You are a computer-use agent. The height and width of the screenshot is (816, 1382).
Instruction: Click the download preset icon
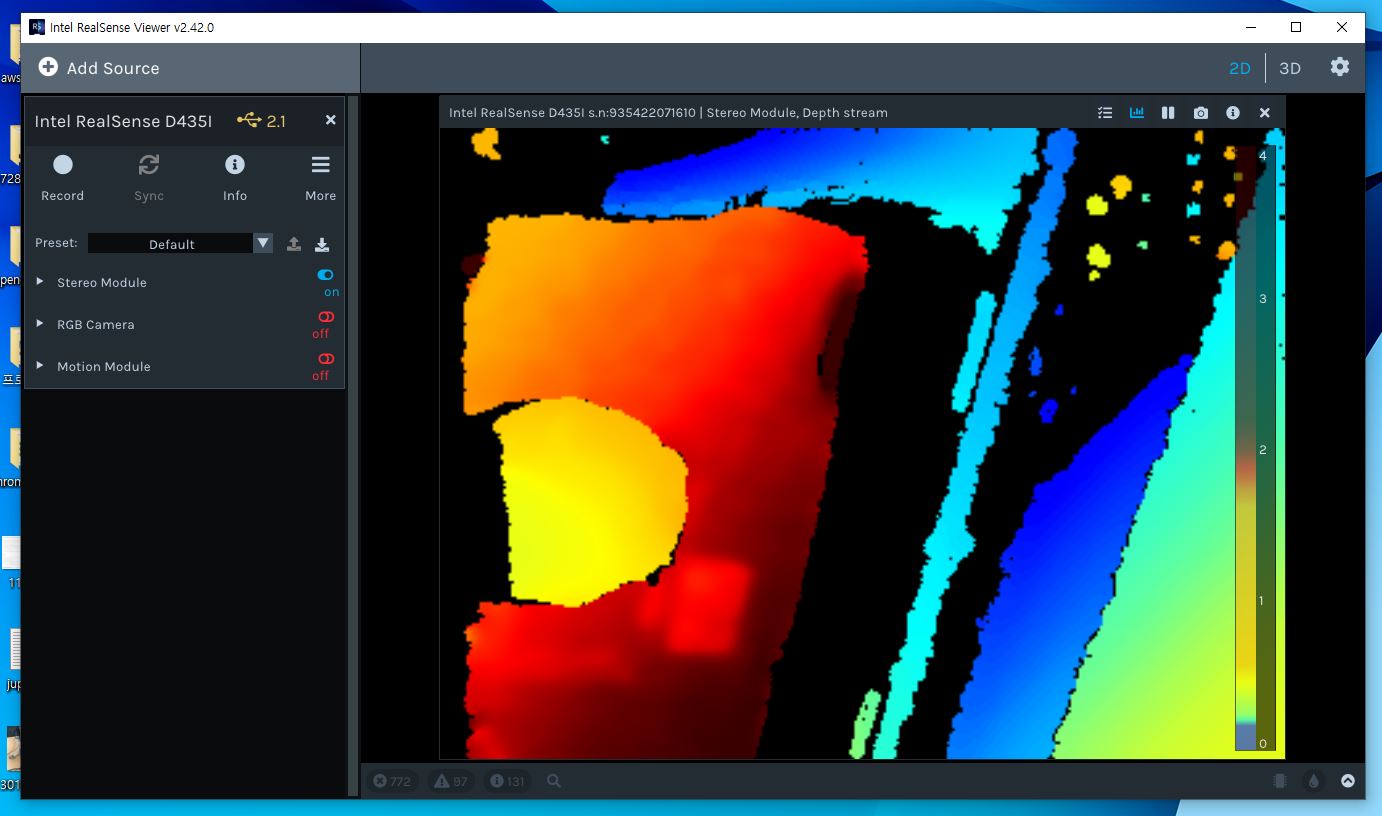[322, 244]
